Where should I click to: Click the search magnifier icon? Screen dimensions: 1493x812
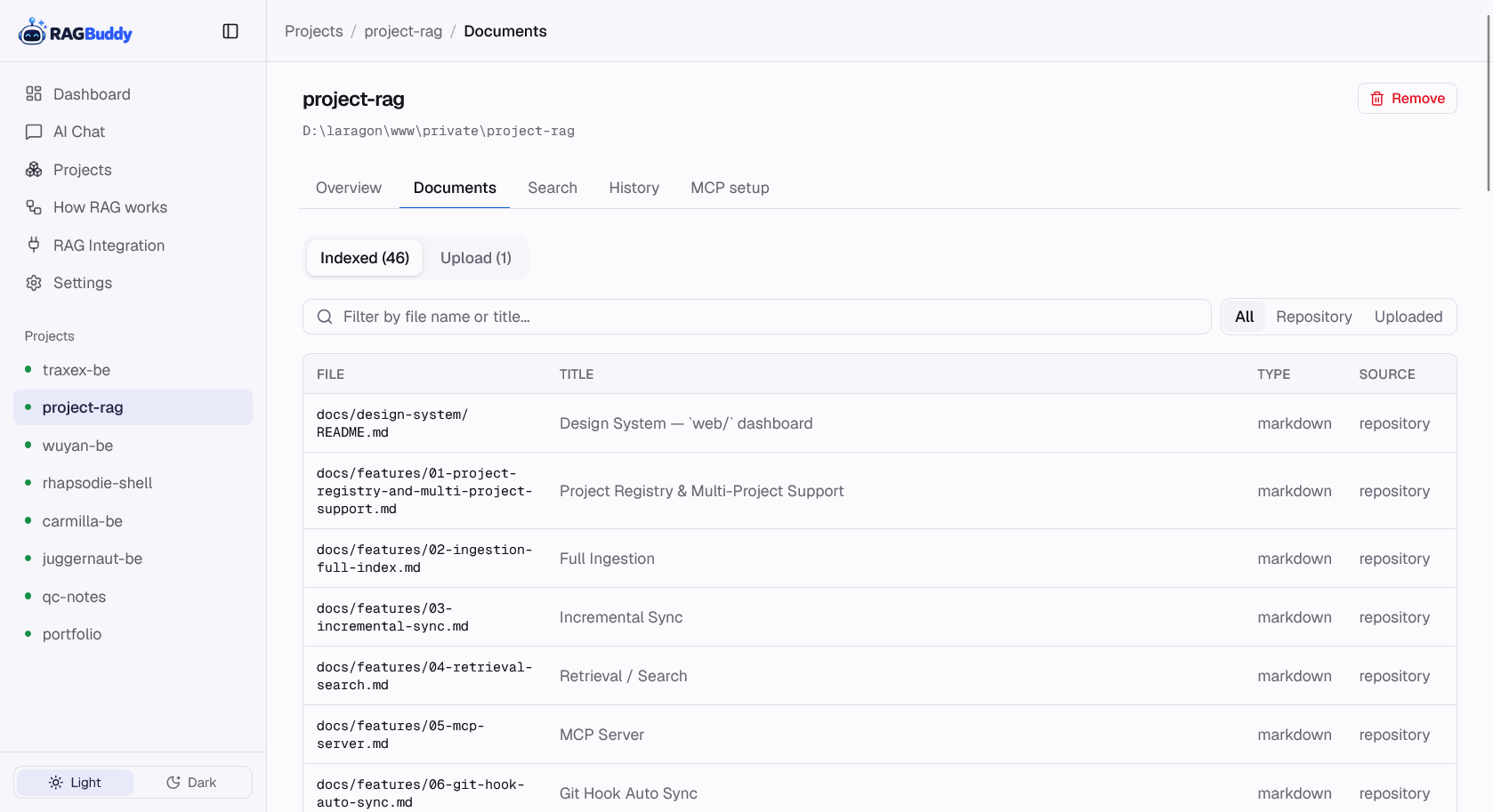[x=325, y=317]
